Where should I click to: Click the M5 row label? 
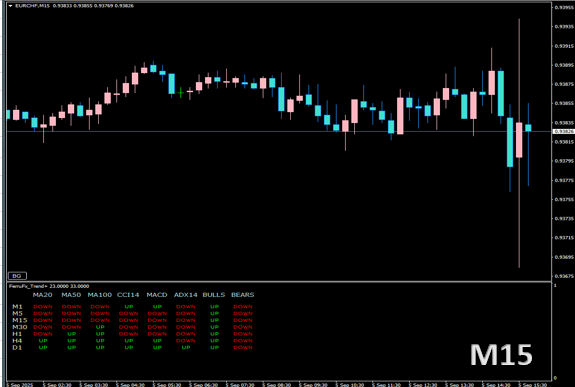tap(17, 313)
